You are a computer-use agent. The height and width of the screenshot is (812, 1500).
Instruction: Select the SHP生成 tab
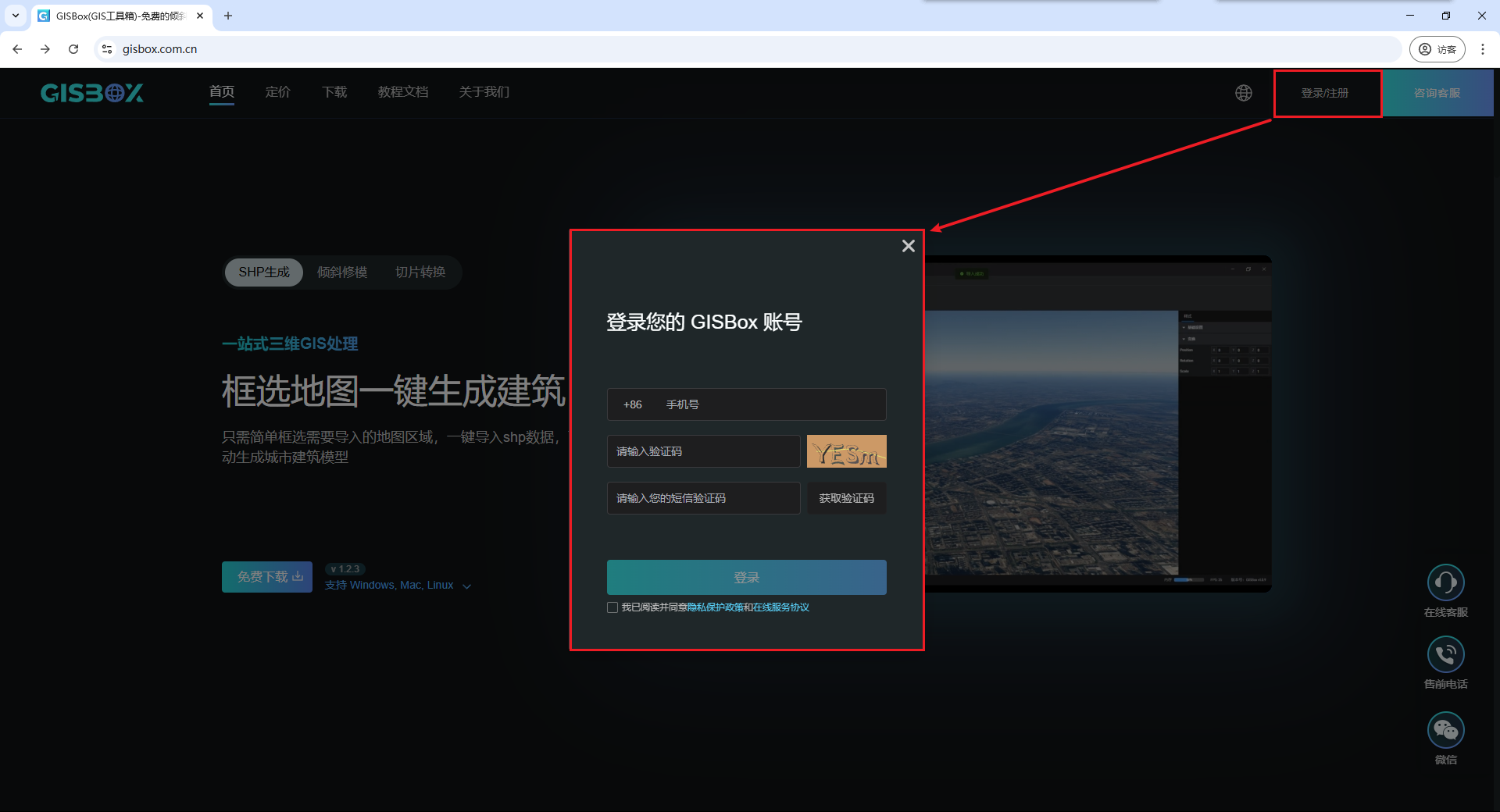click(x=264, y=272)
